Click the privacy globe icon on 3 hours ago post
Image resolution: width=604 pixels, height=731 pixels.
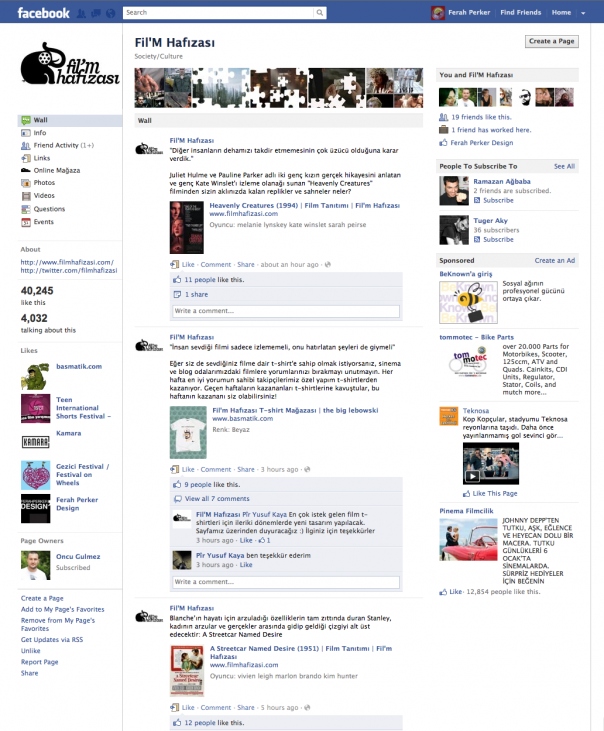tap(307, 469)
